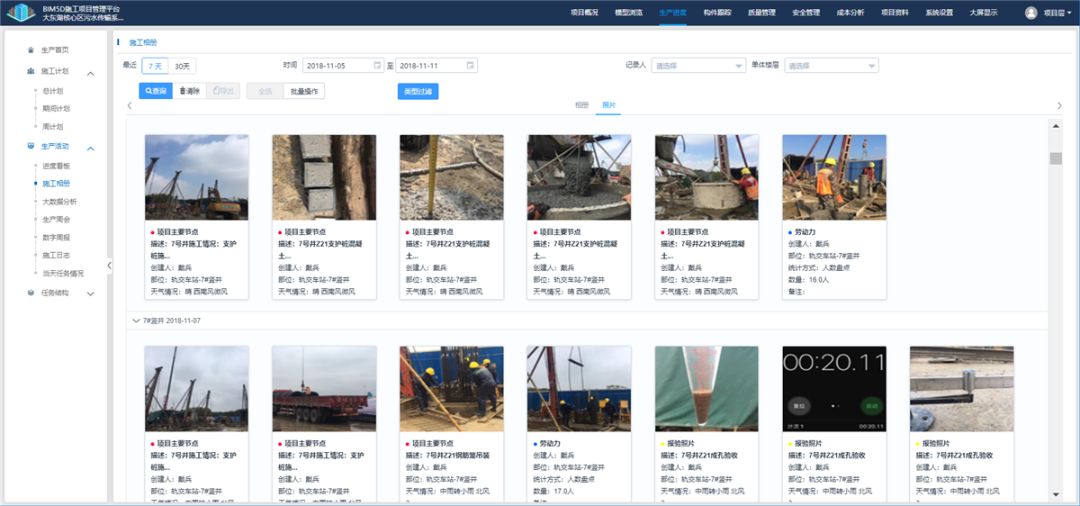
Task: Open the 记录人 dropdown
Action: click(x=698, y=65)
